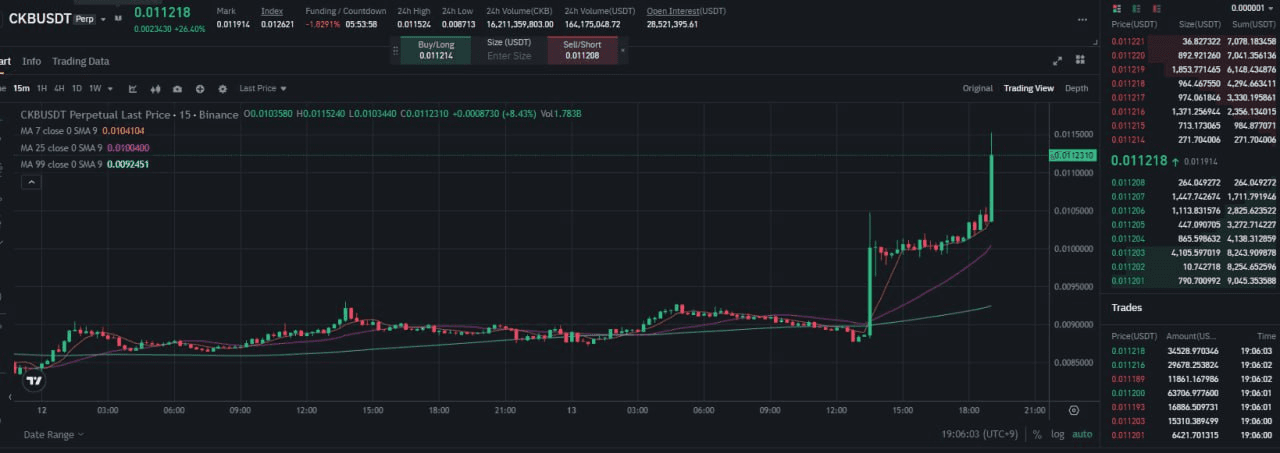Viewport: 1280px width, 453px height.
Task: Click current price label on price axis
Action: click(1073, 155)
